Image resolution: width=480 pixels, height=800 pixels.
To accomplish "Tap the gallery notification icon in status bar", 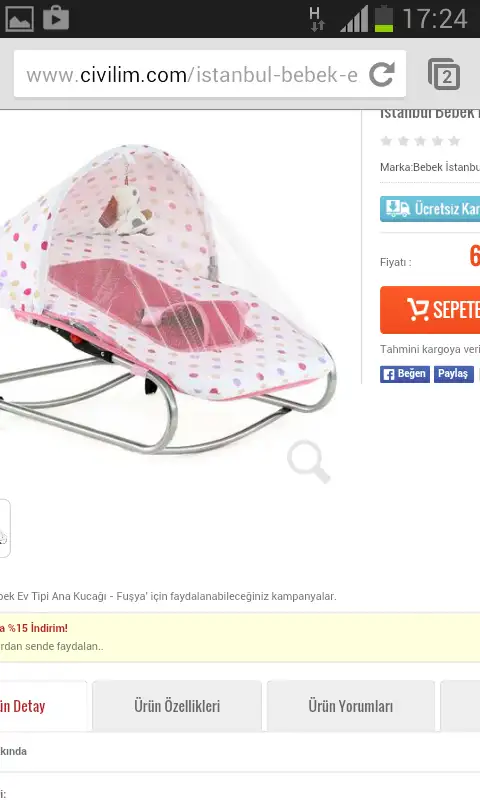I will click(x=19, y=19).
